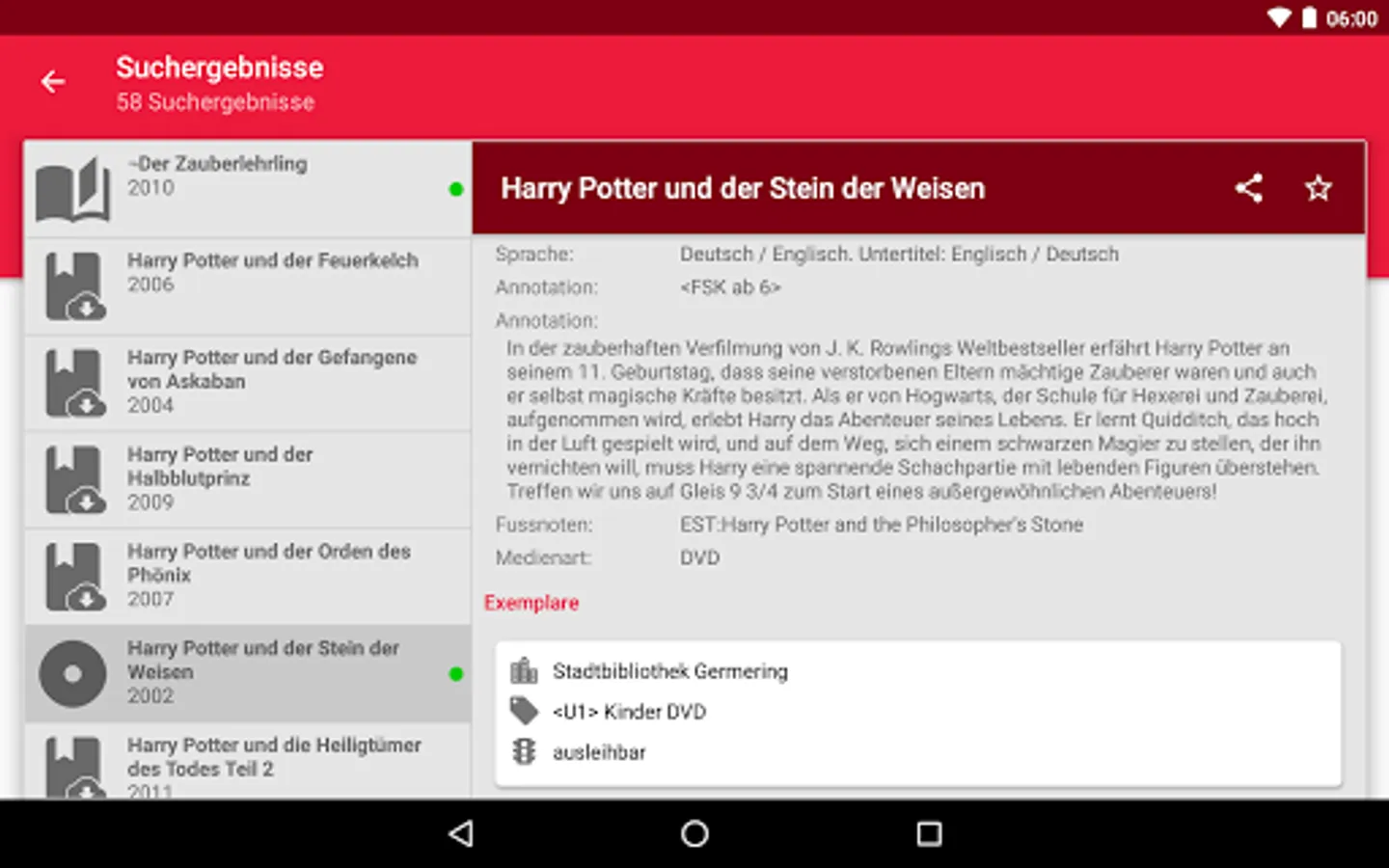Viewport: 1389px width, 868px height.
Task: Click the 06:00 clock in status bar
Action: (x=1351, y=19)
